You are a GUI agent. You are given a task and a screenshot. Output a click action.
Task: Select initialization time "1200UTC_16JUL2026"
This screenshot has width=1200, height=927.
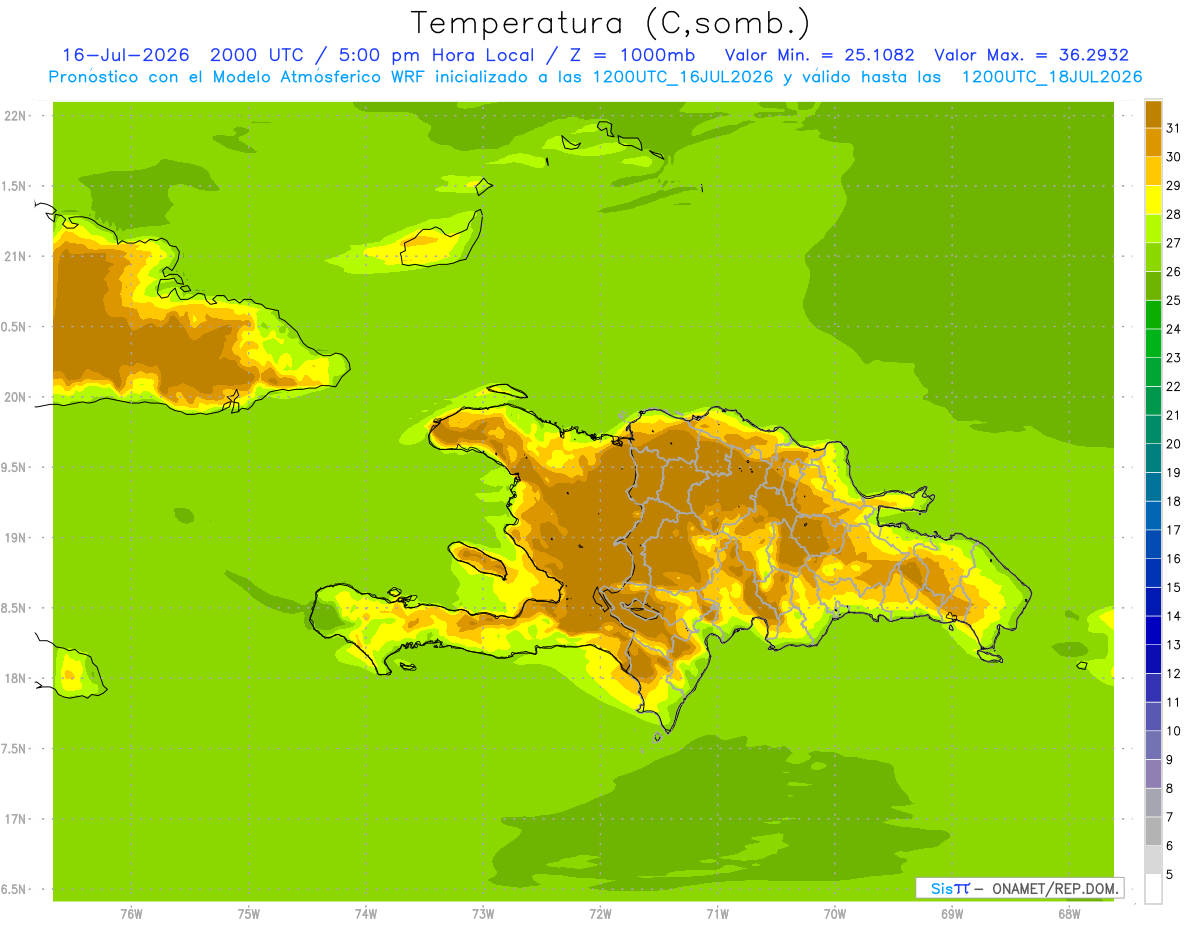(683, 77)
